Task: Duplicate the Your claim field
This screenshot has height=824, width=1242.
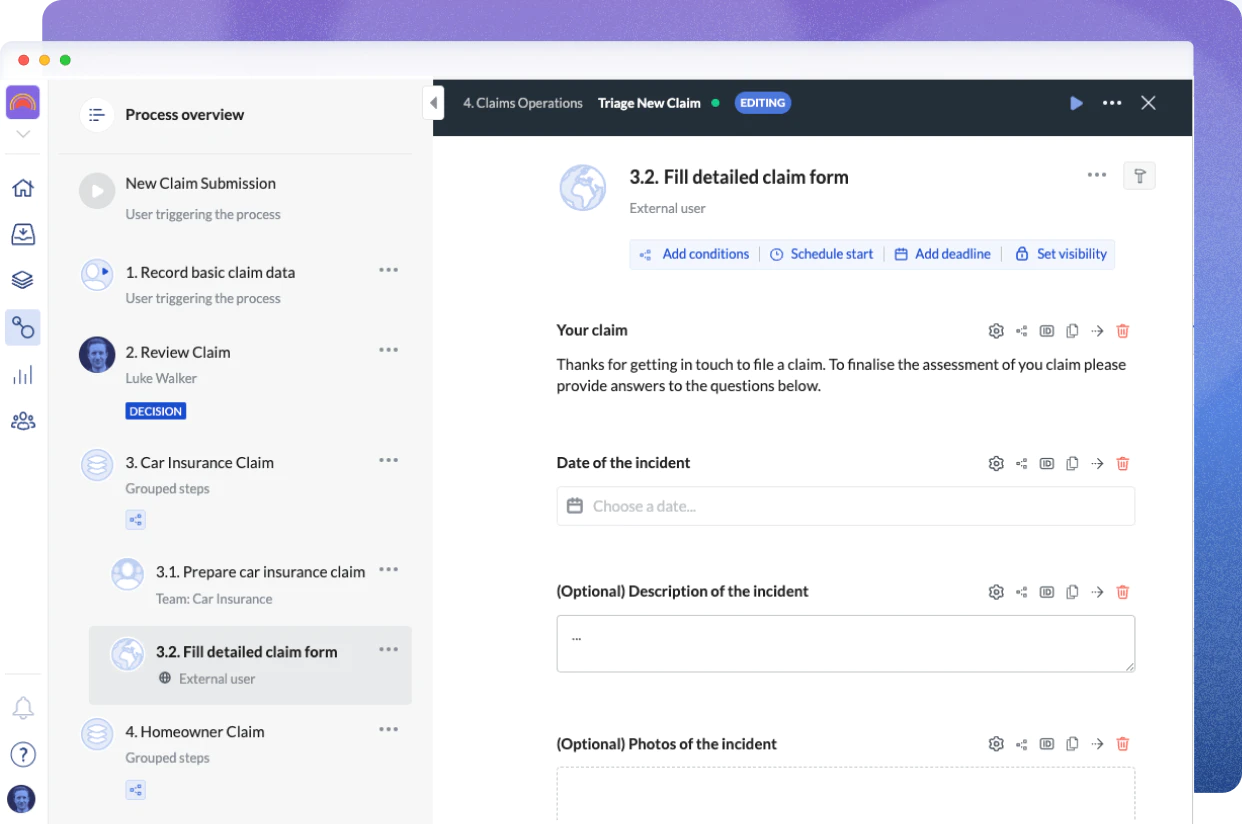Action: 1072,331
